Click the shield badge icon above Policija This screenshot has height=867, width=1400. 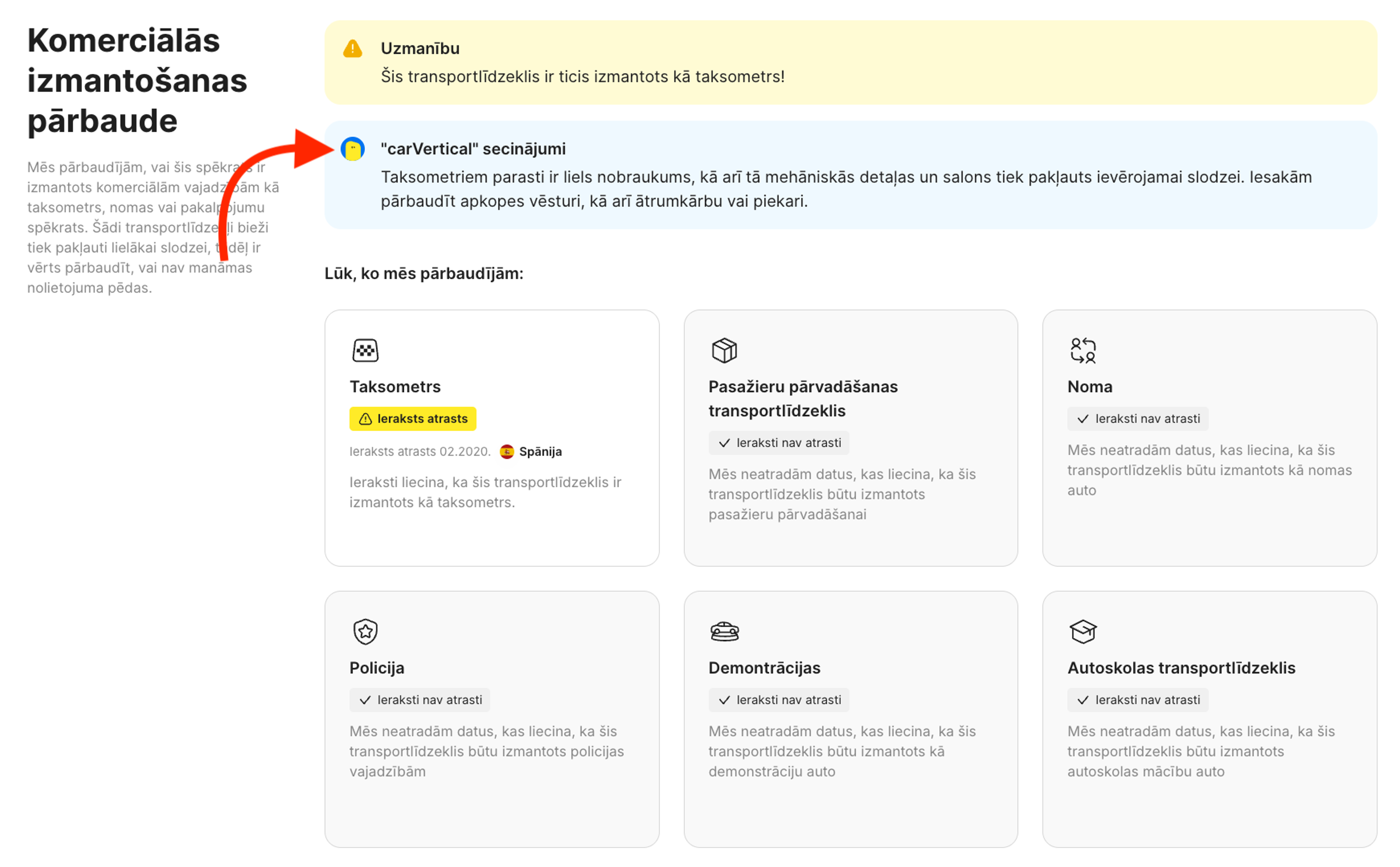365,631
